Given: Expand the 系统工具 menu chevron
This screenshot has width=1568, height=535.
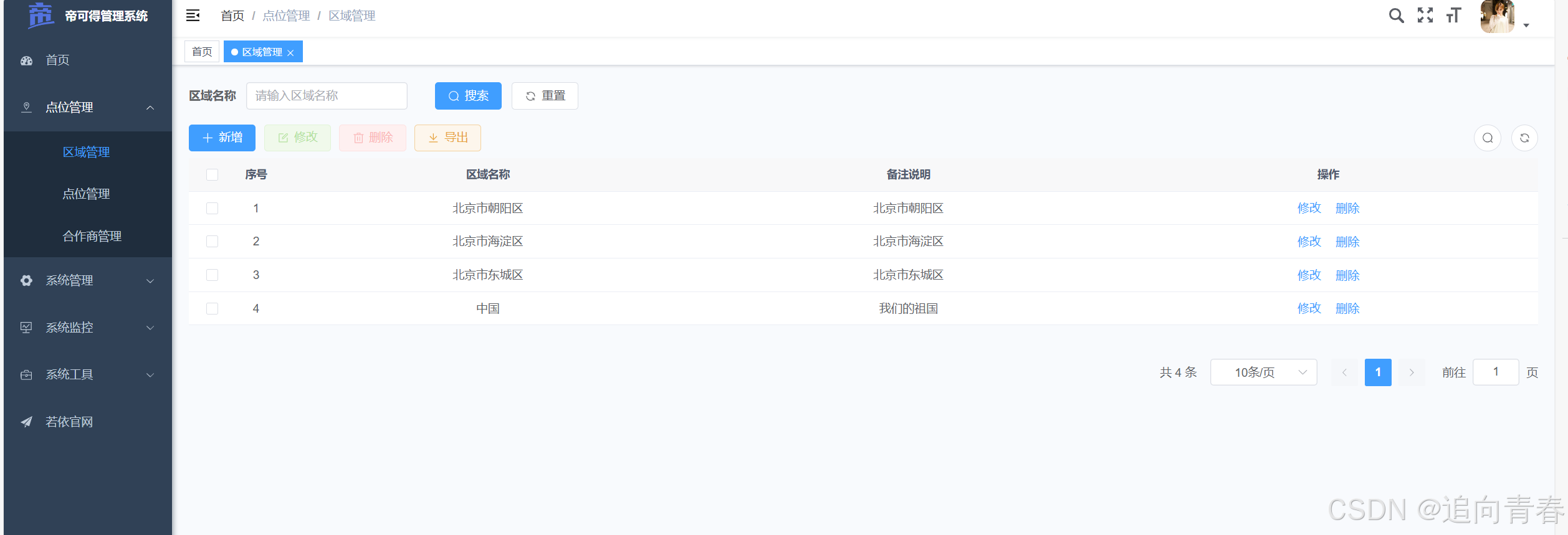Looking at the screenshot, I should tap(150, 375).
